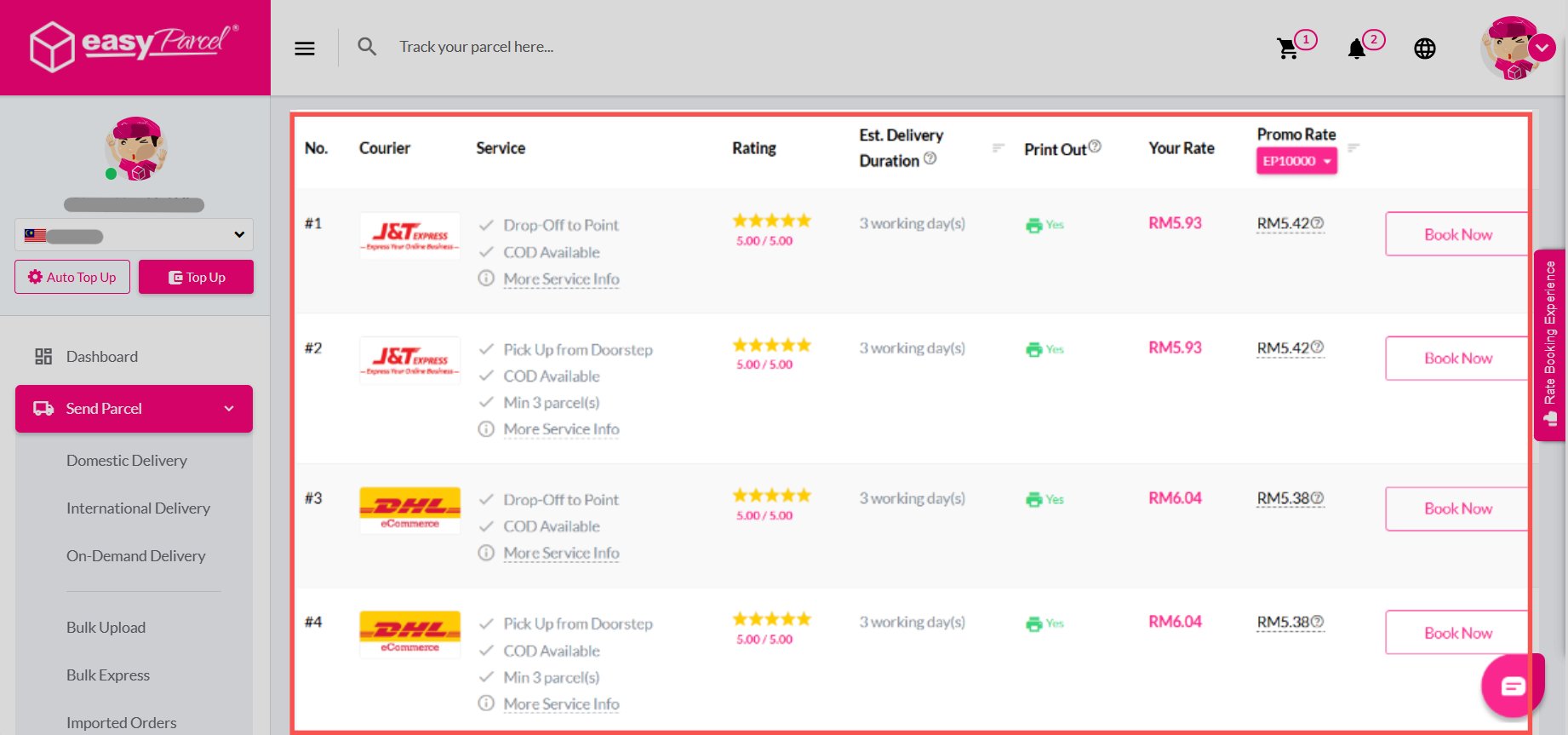The image size is (1568, 735).
Task: Sort by Est. Delivery Duration icon
Action: [999, 148]
